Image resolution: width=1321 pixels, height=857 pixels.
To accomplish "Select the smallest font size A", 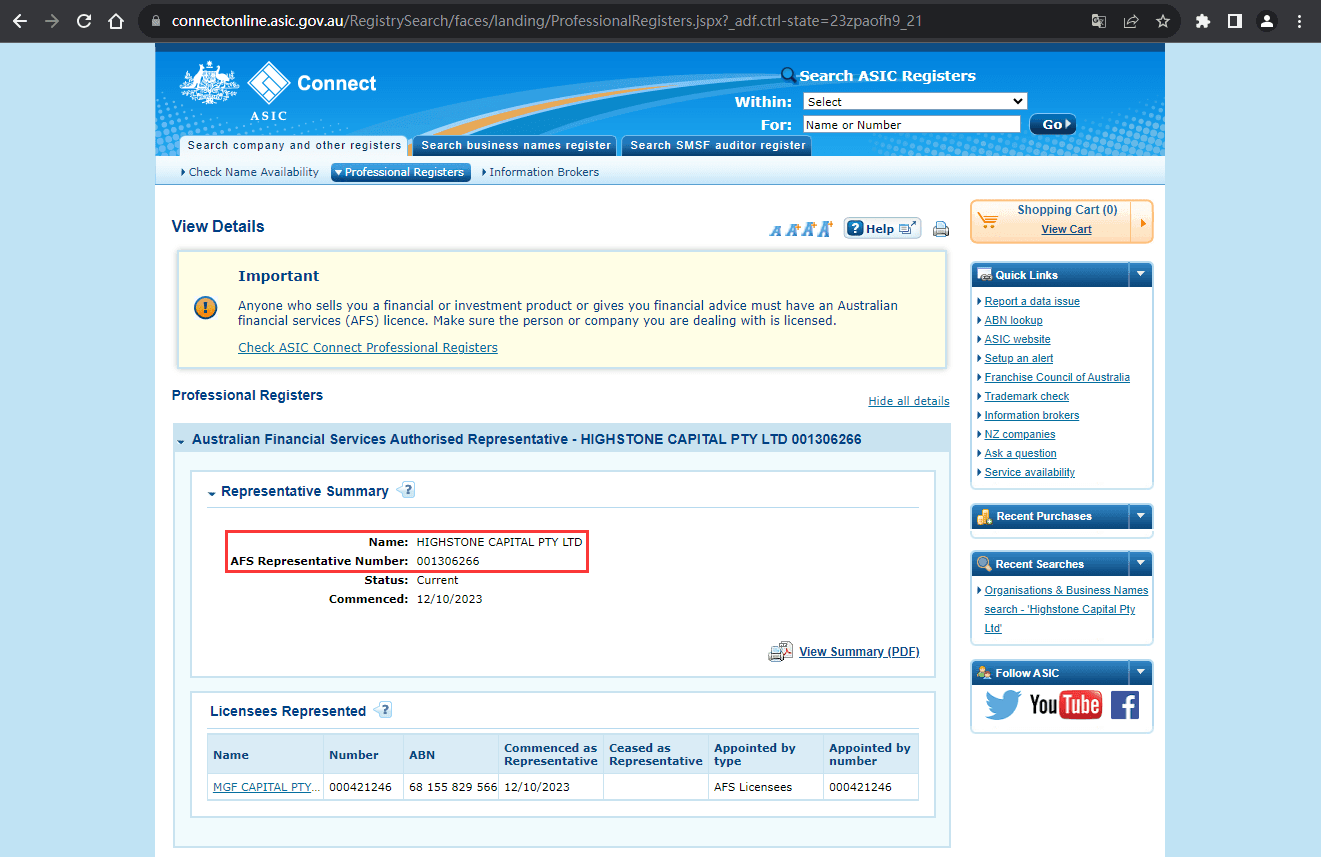I will click(775, 231).
